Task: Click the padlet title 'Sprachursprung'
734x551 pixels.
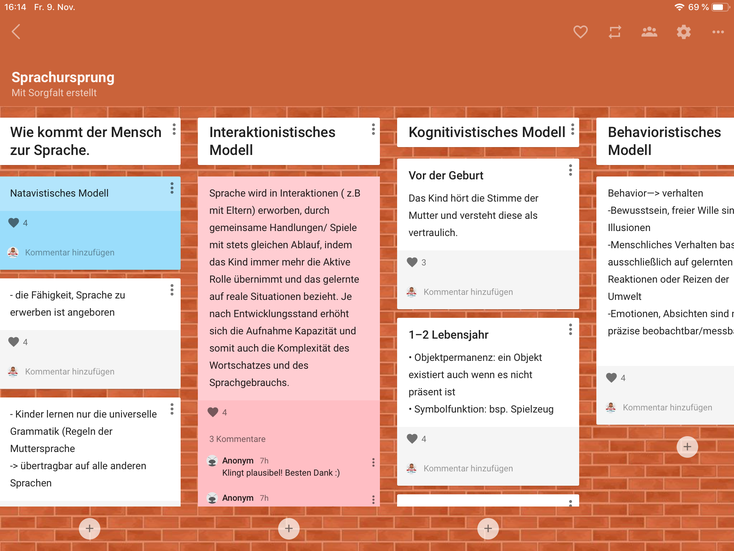Action: (x=63, y=77)
